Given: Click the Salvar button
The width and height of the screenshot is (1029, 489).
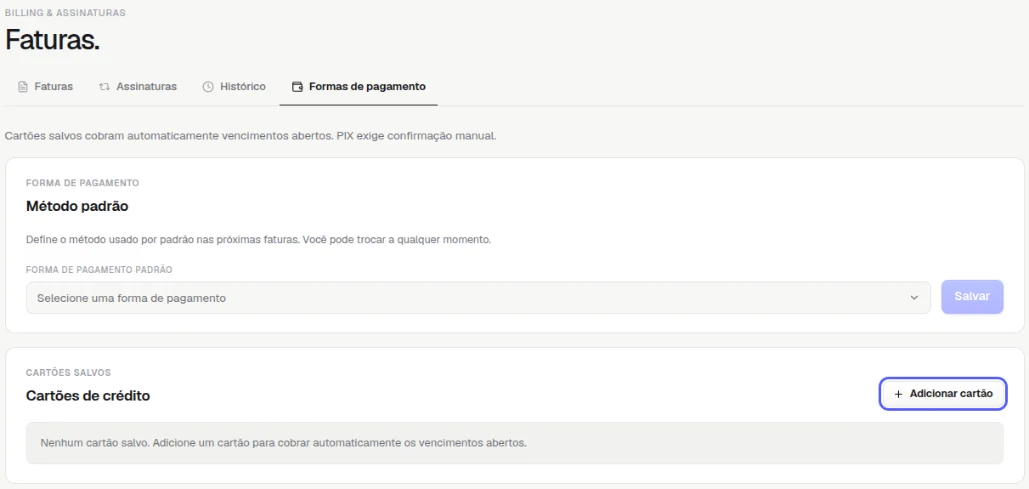Looking at the screenshot, I should tap(972, 297).
